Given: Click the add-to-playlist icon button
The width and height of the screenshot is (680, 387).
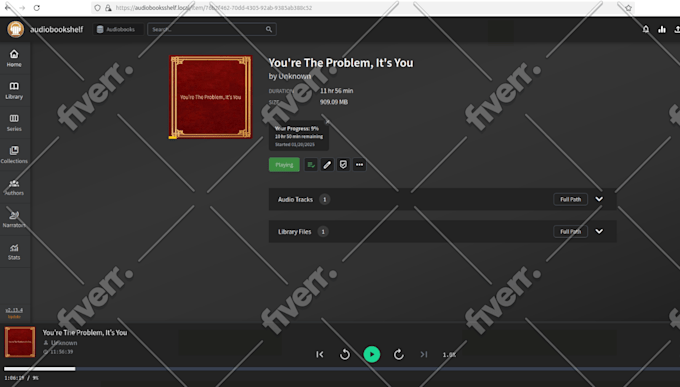Looking at the screenshot, I should (x=311, y=165).
